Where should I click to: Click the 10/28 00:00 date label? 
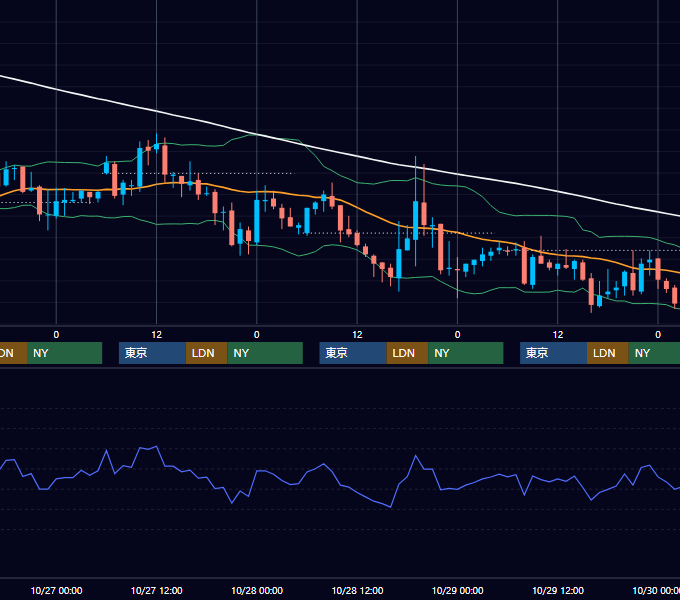point(257,590)
